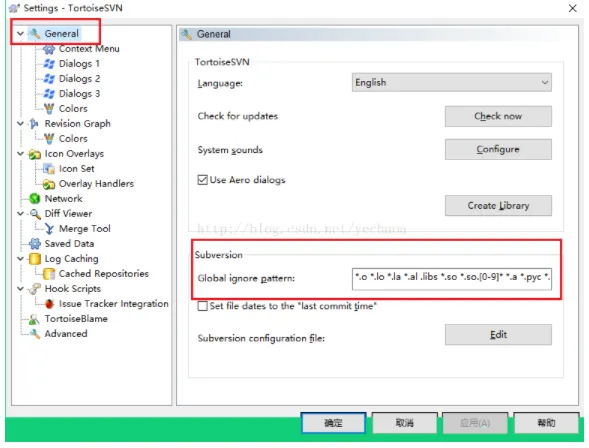The image size is (589, 448).
Task: Collapse the General tree node
Action: click(x=20, y=33)
